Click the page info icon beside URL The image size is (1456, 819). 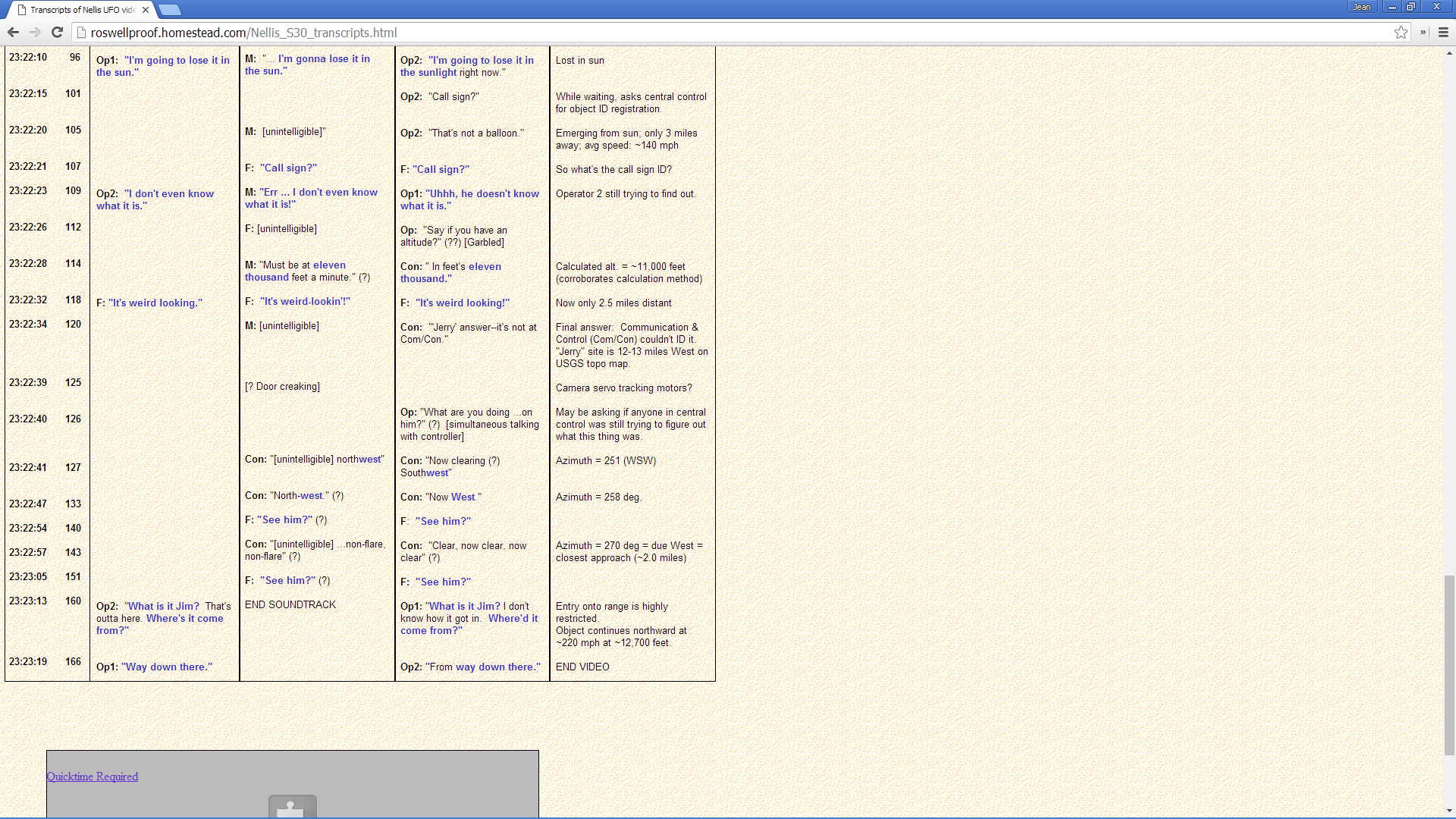pyautogui.click(x=82, y=33)
